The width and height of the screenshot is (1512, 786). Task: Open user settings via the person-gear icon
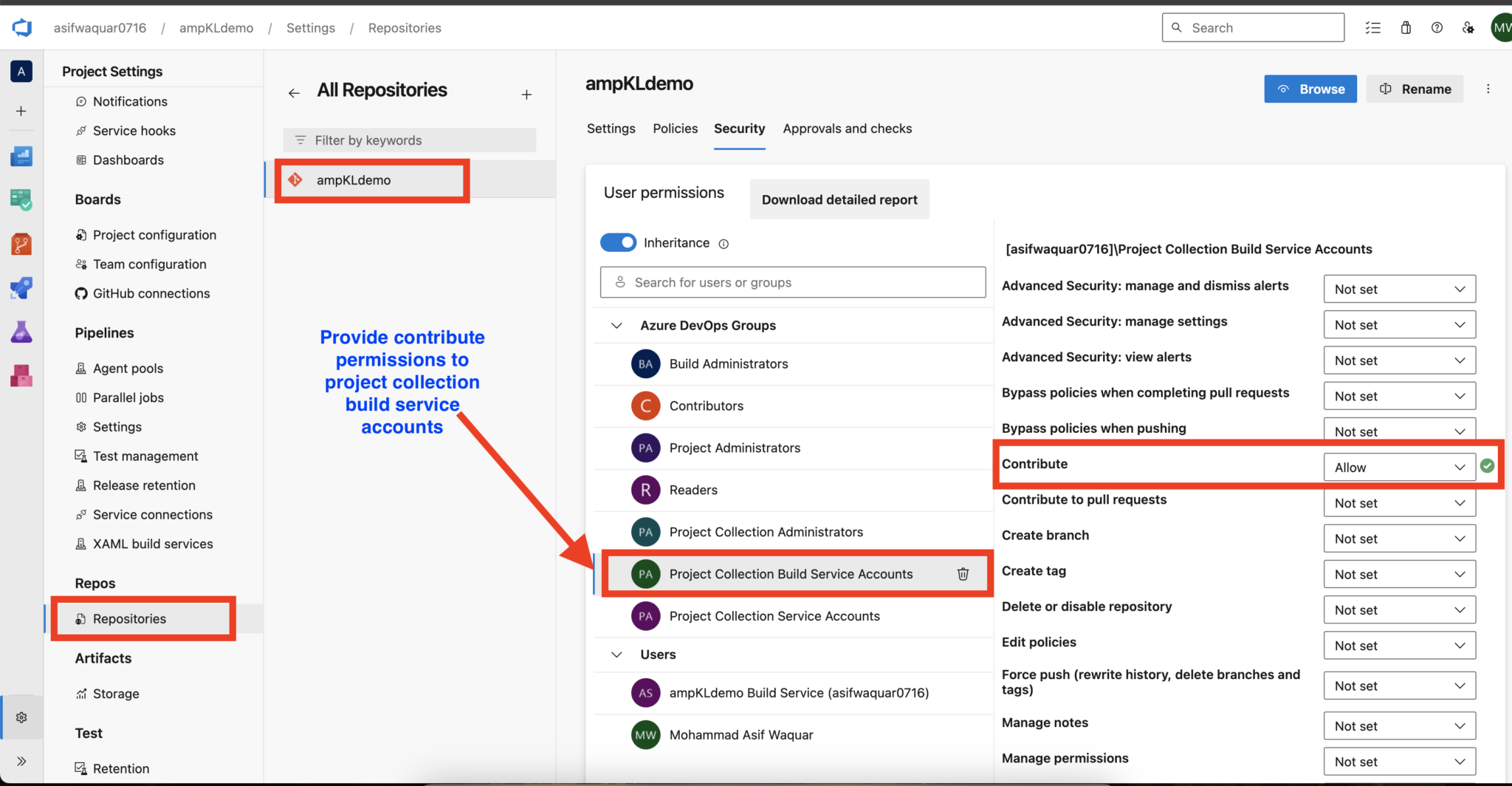(x=1468, y=27)
